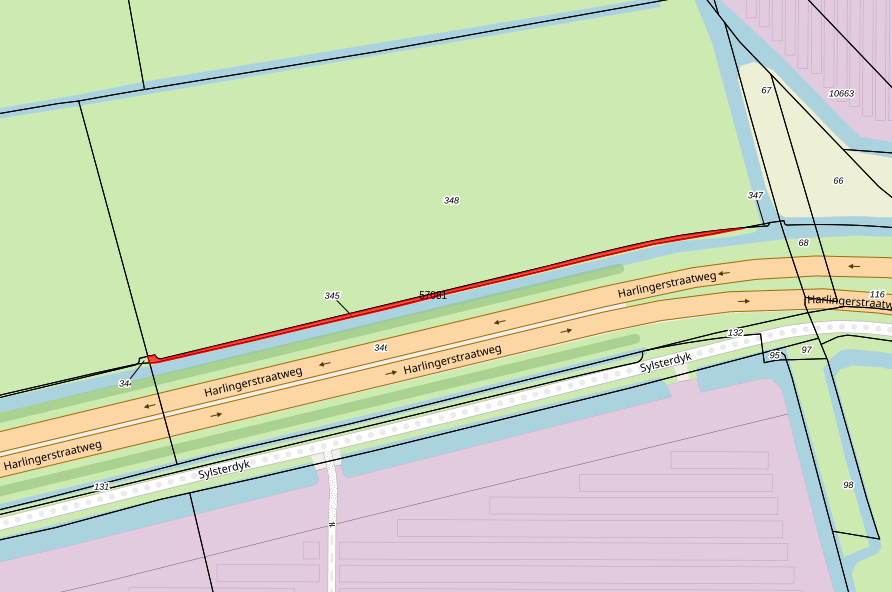Click parcel label 97
This screenshot has width=892, height=592.
pyautogui.click(x=806, y=349)
